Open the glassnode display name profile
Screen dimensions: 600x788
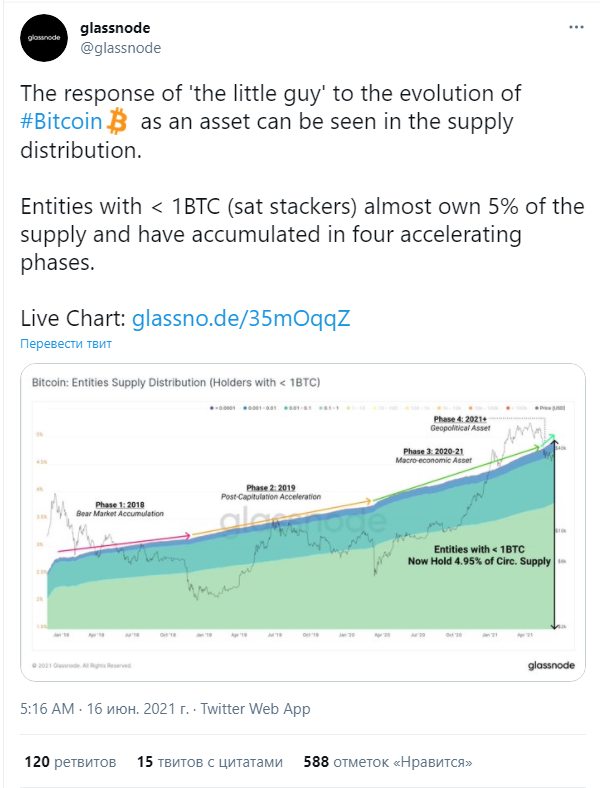pos(115,28)
